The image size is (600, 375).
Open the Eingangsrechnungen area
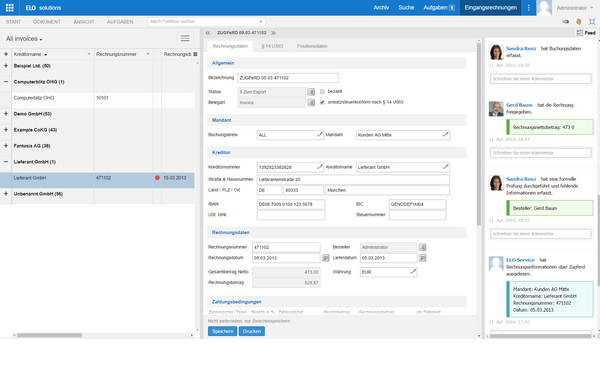[491, 8]
